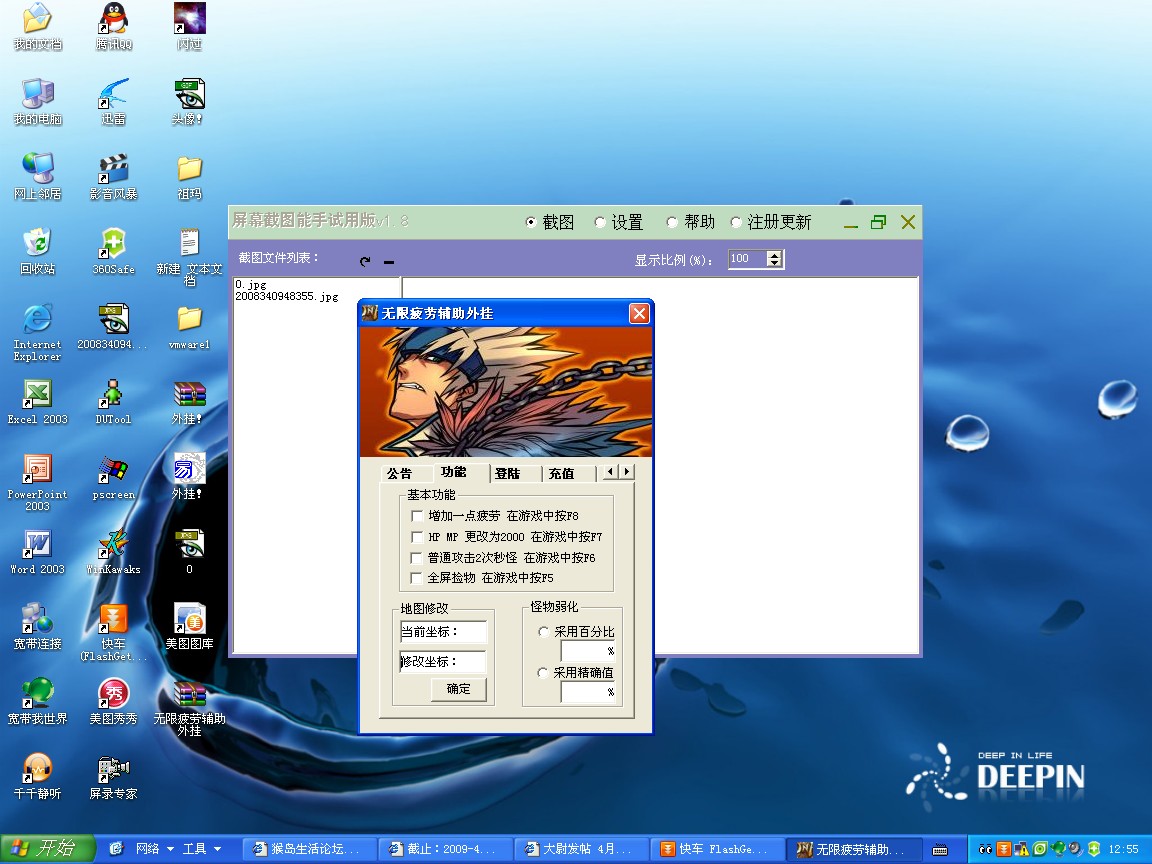Switch to 快车 FlashGet taskbar window
This screenshot has width=1152, height=864.
[x=717, y=849]
